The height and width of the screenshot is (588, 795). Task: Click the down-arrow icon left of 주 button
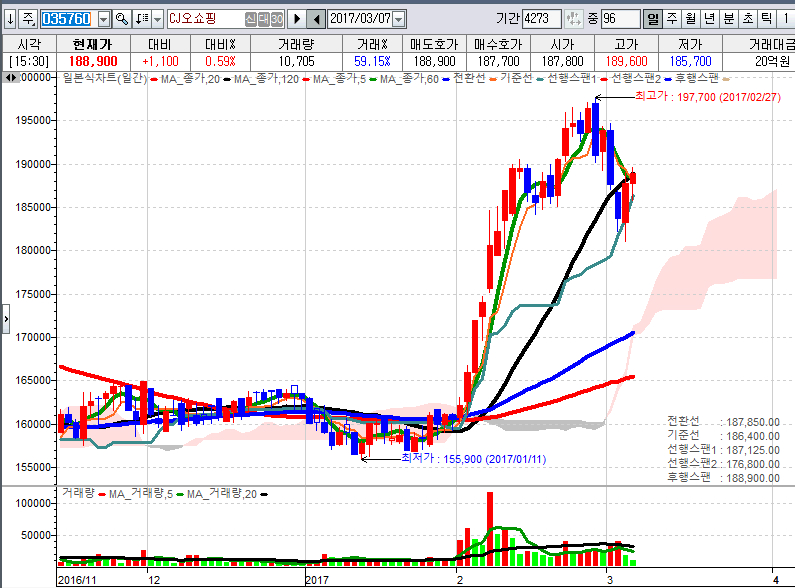pos(9,19)
